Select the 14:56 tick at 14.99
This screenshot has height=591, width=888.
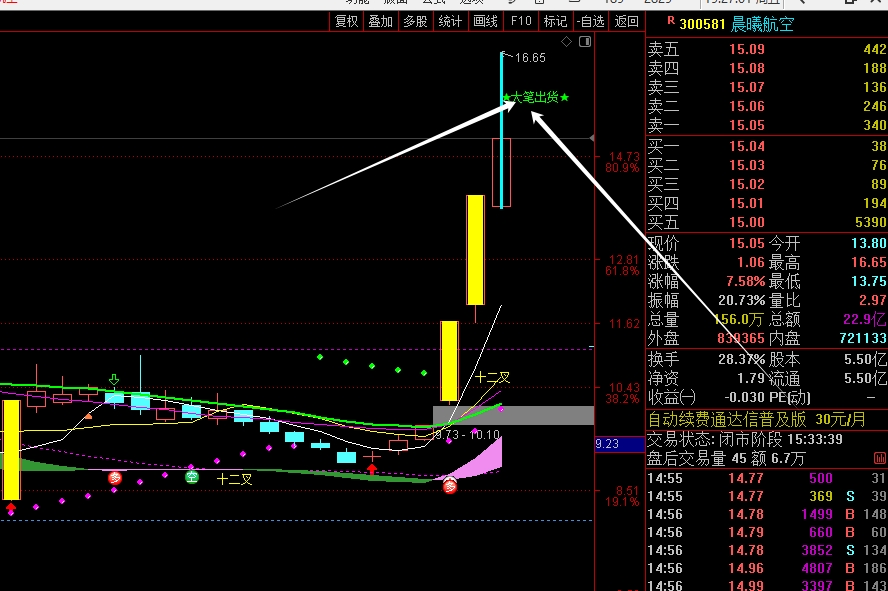click(x=767, y=585)
